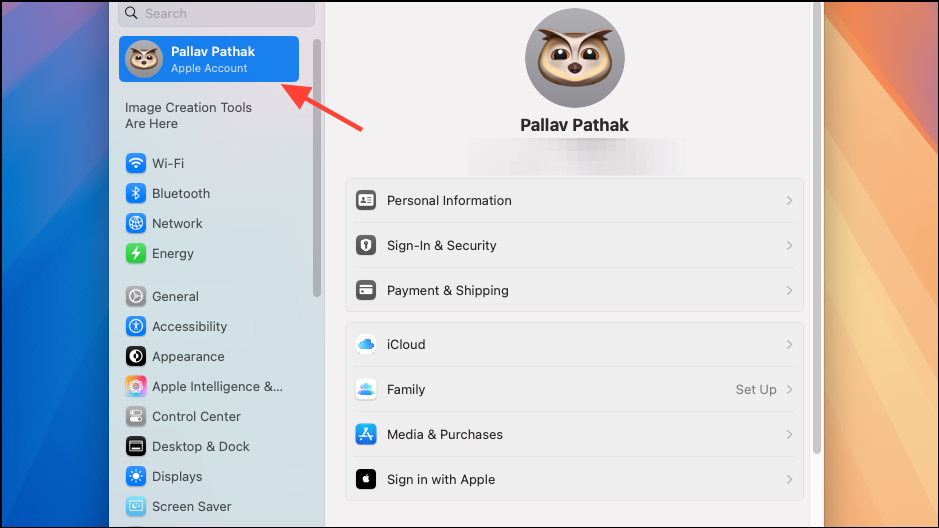The image size is (939, 528).
Task: Click the Sign-In & Security text
Action: (441, 245)
